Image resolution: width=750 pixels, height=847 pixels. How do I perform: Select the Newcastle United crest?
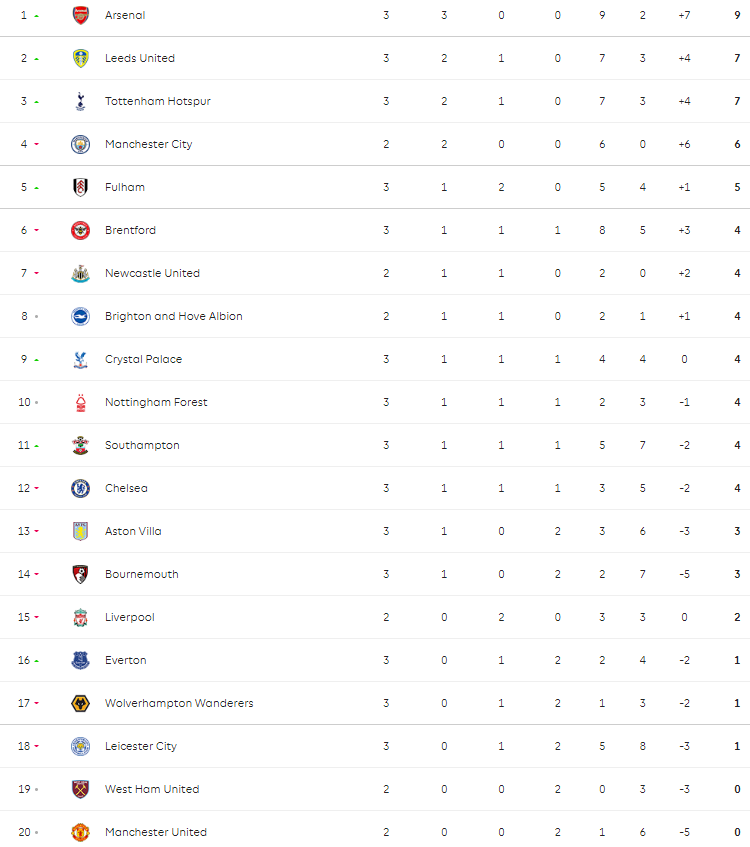[x=81, y=273]
